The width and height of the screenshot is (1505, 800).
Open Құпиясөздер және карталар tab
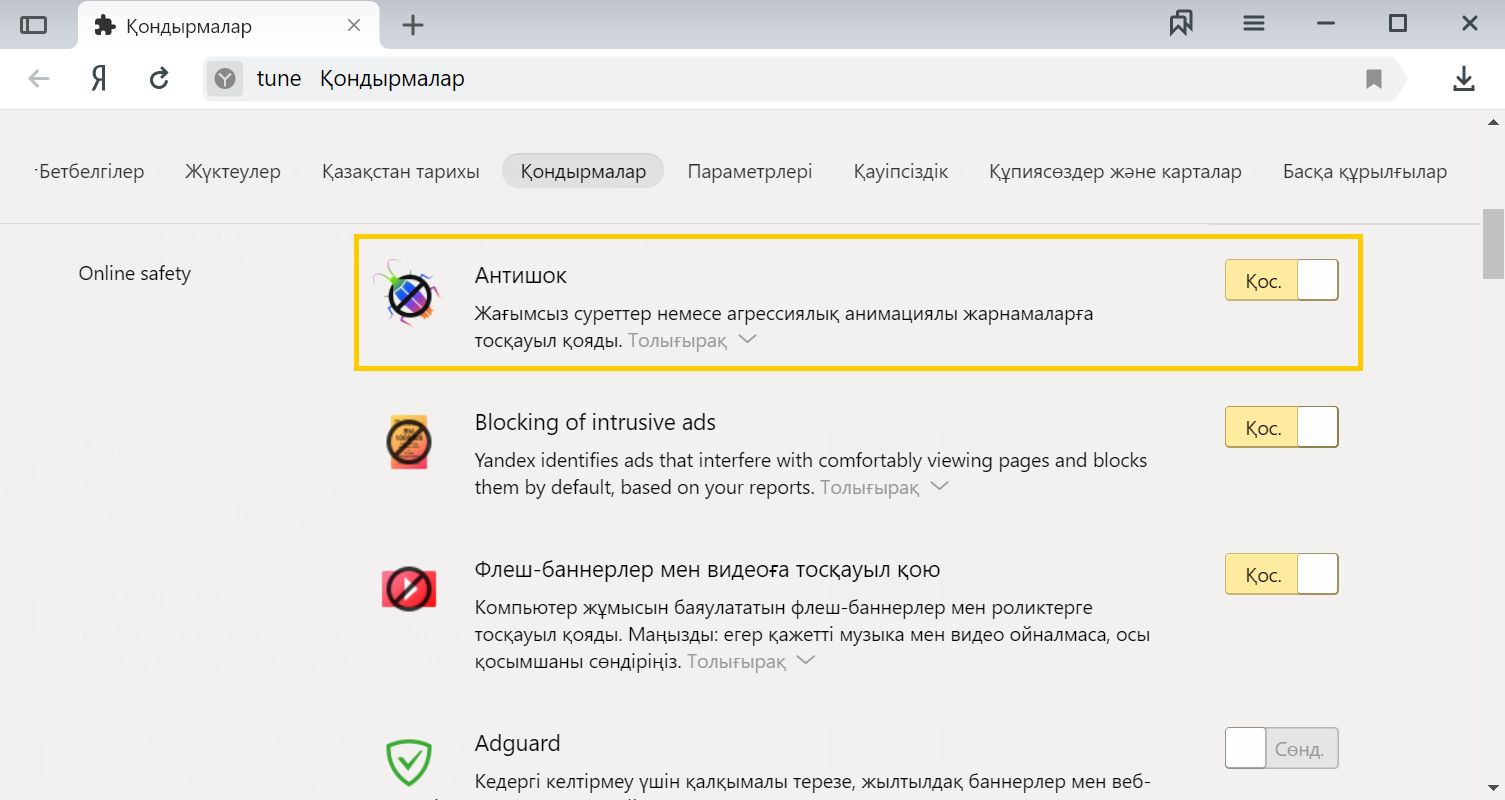pyautogui.click(x=1115, y=171)
